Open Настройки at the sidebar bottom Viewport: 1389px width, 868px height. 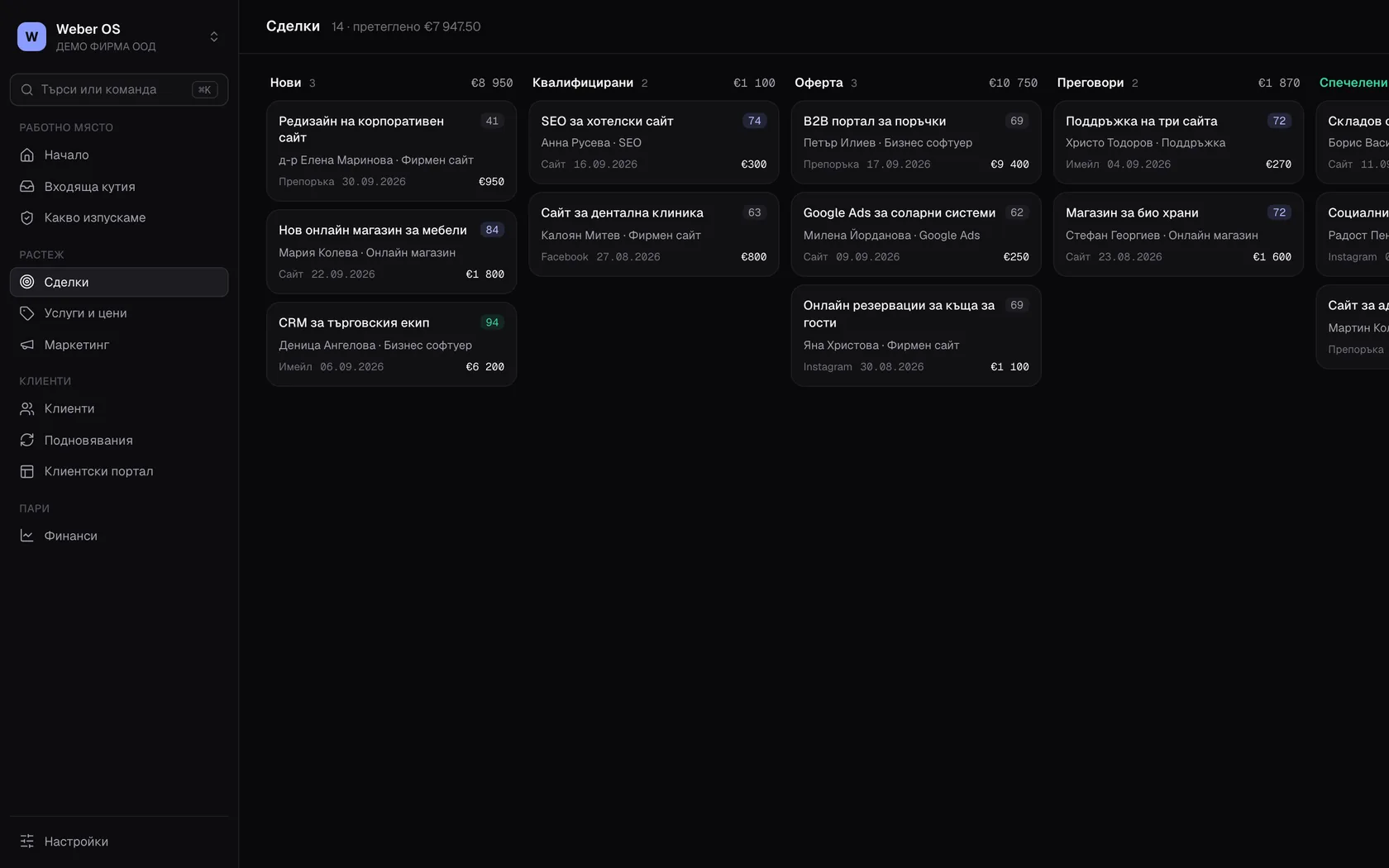point(119,842)
